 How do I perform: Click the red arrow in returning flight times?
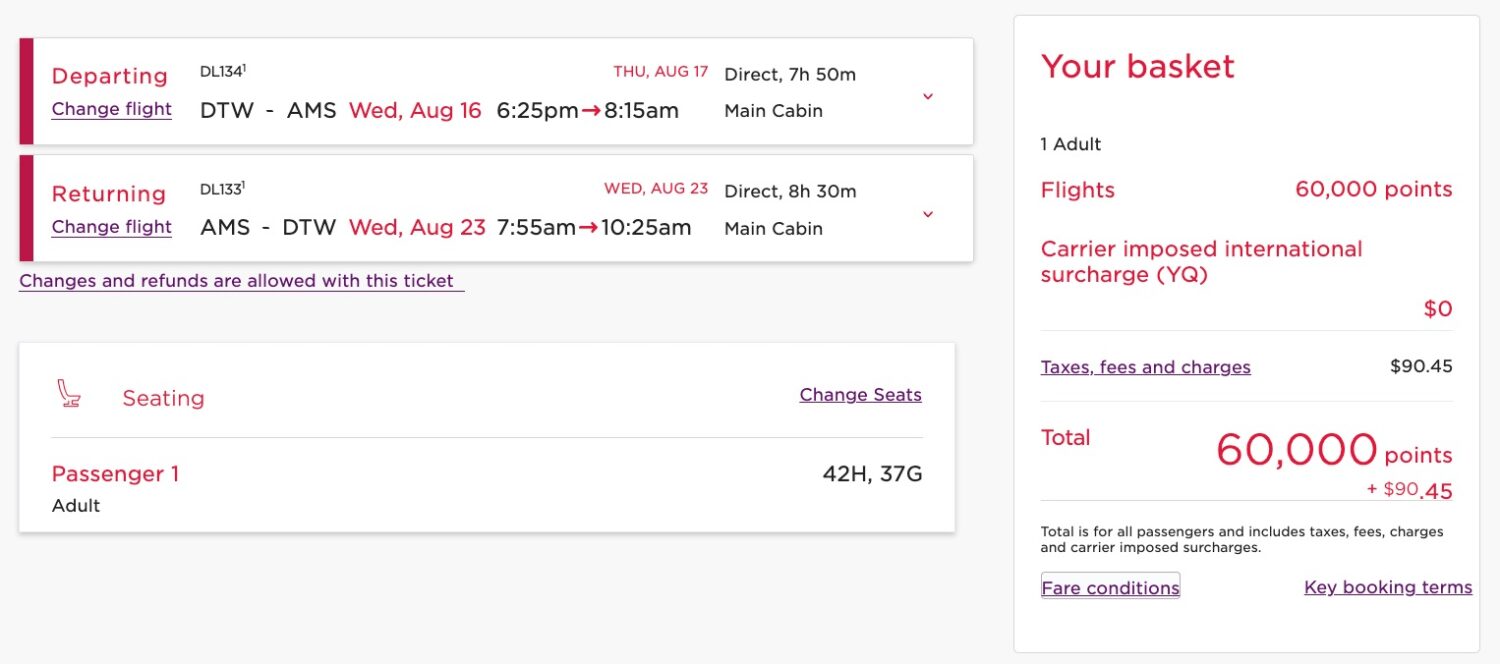pos(588,228)
